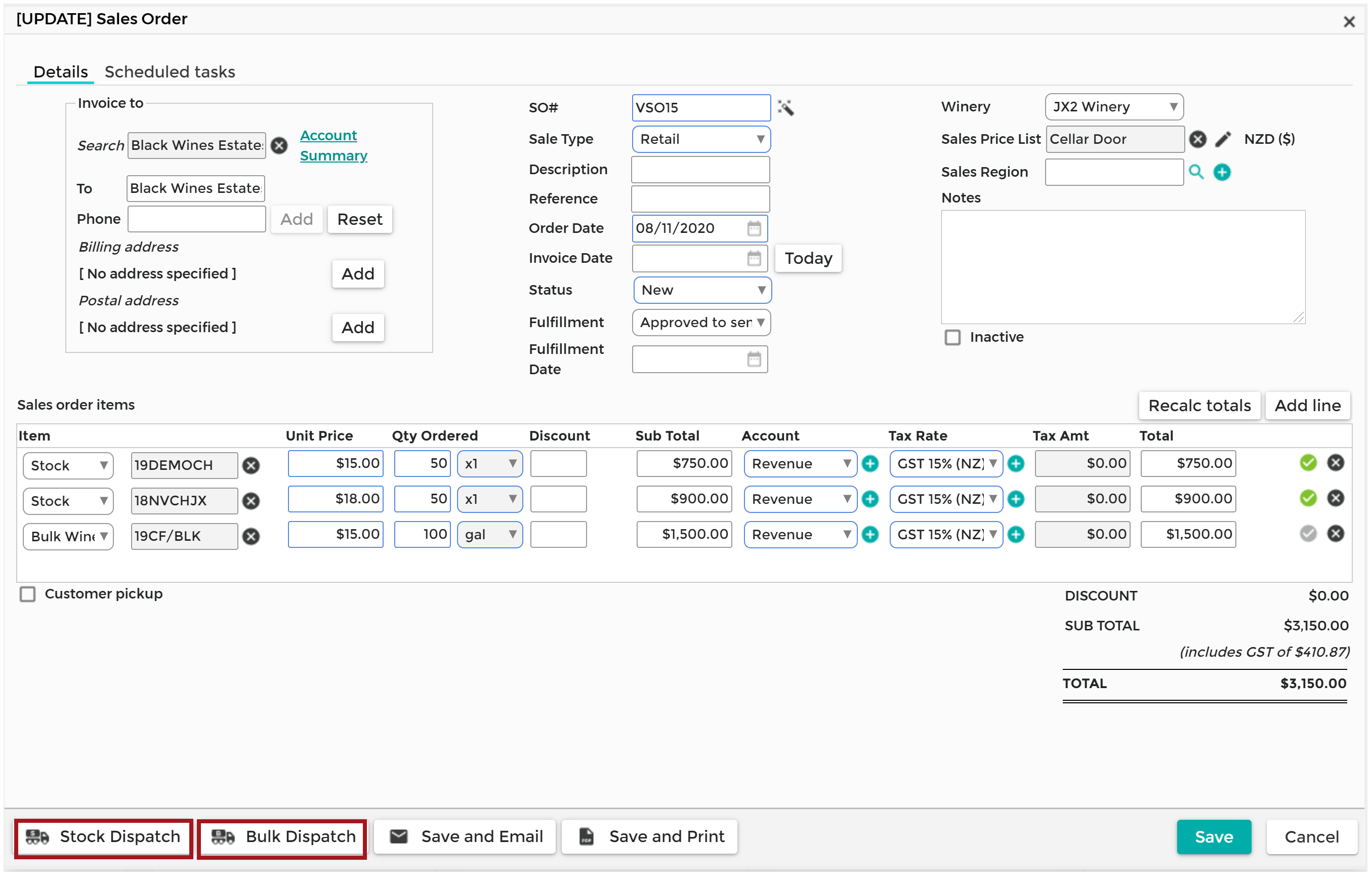Clear the Cellar Door price list
1372x878 pixels.
click(1197, 139)
